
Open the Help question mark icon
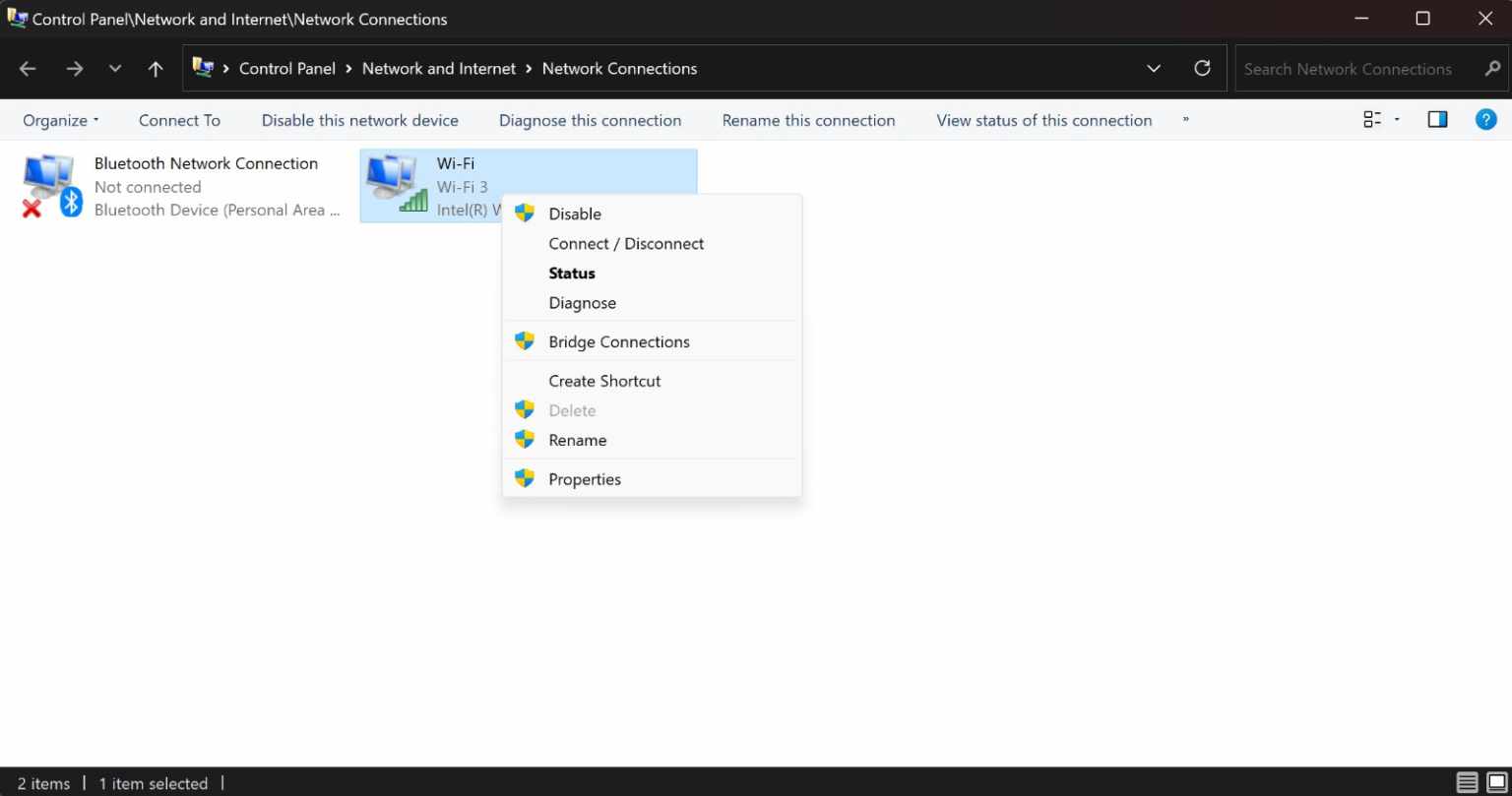(1486, 120)
